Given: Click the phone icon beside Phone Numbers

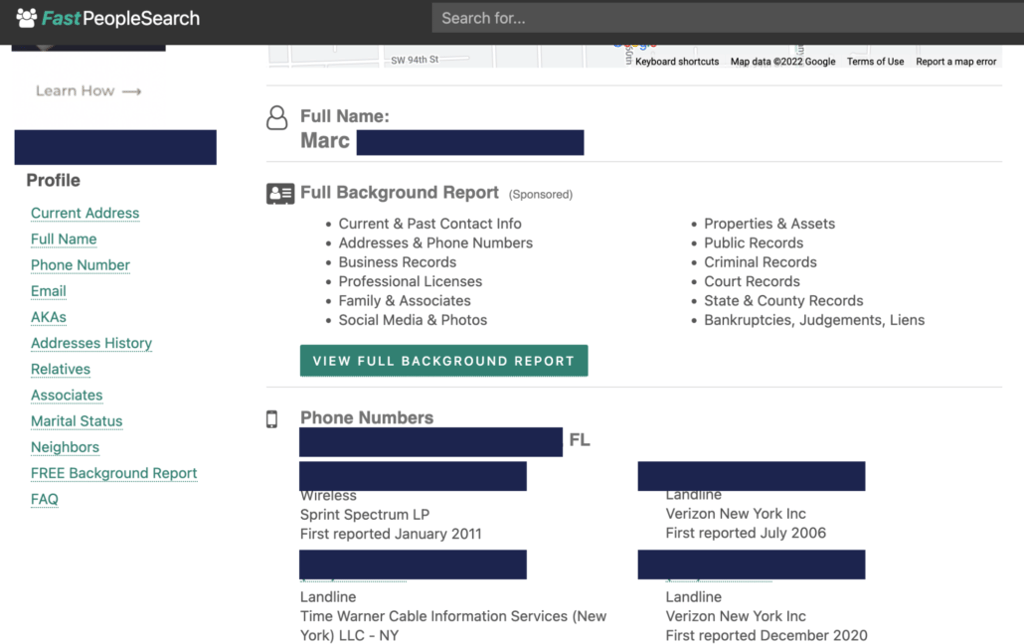Looking at the screenshot, I should point(272,419).
